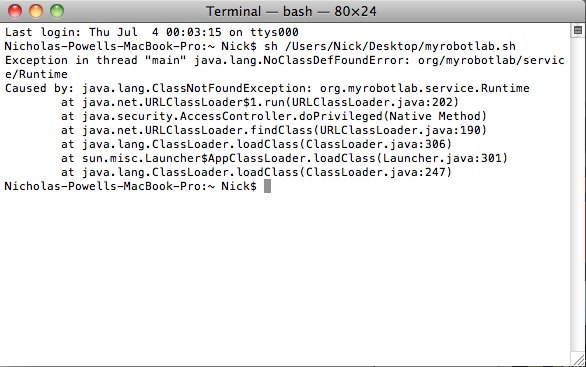Click the wrapped 'e/Runtime' line
Screen dimensions: 586x367
(x=36, y=74)
